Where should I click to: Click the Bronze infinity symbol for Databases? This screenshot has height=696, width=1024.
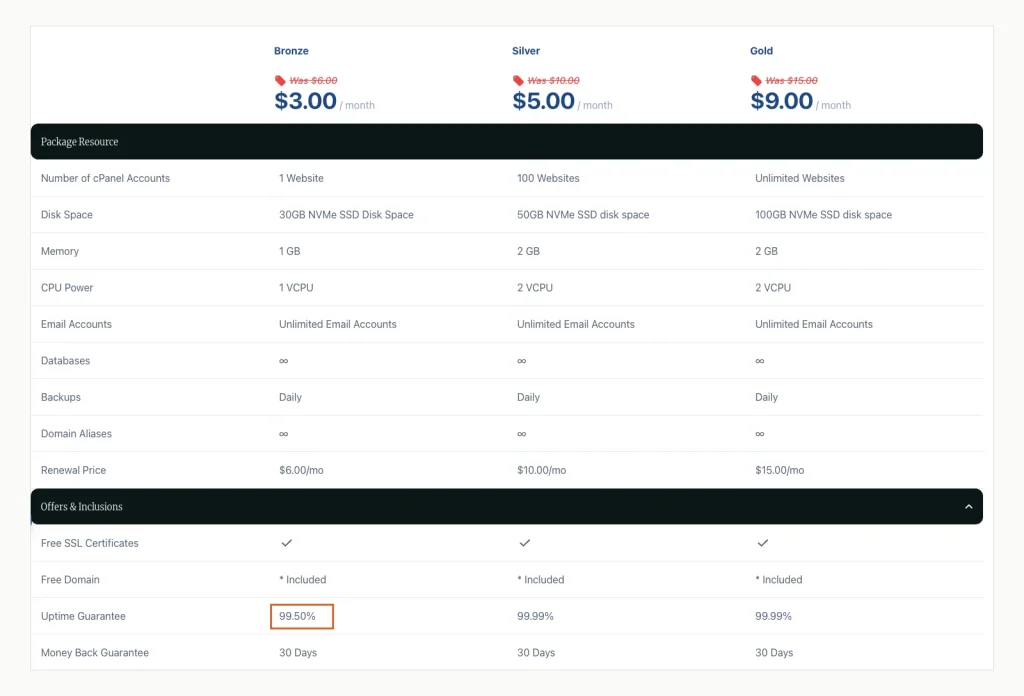tap(283, 361)
